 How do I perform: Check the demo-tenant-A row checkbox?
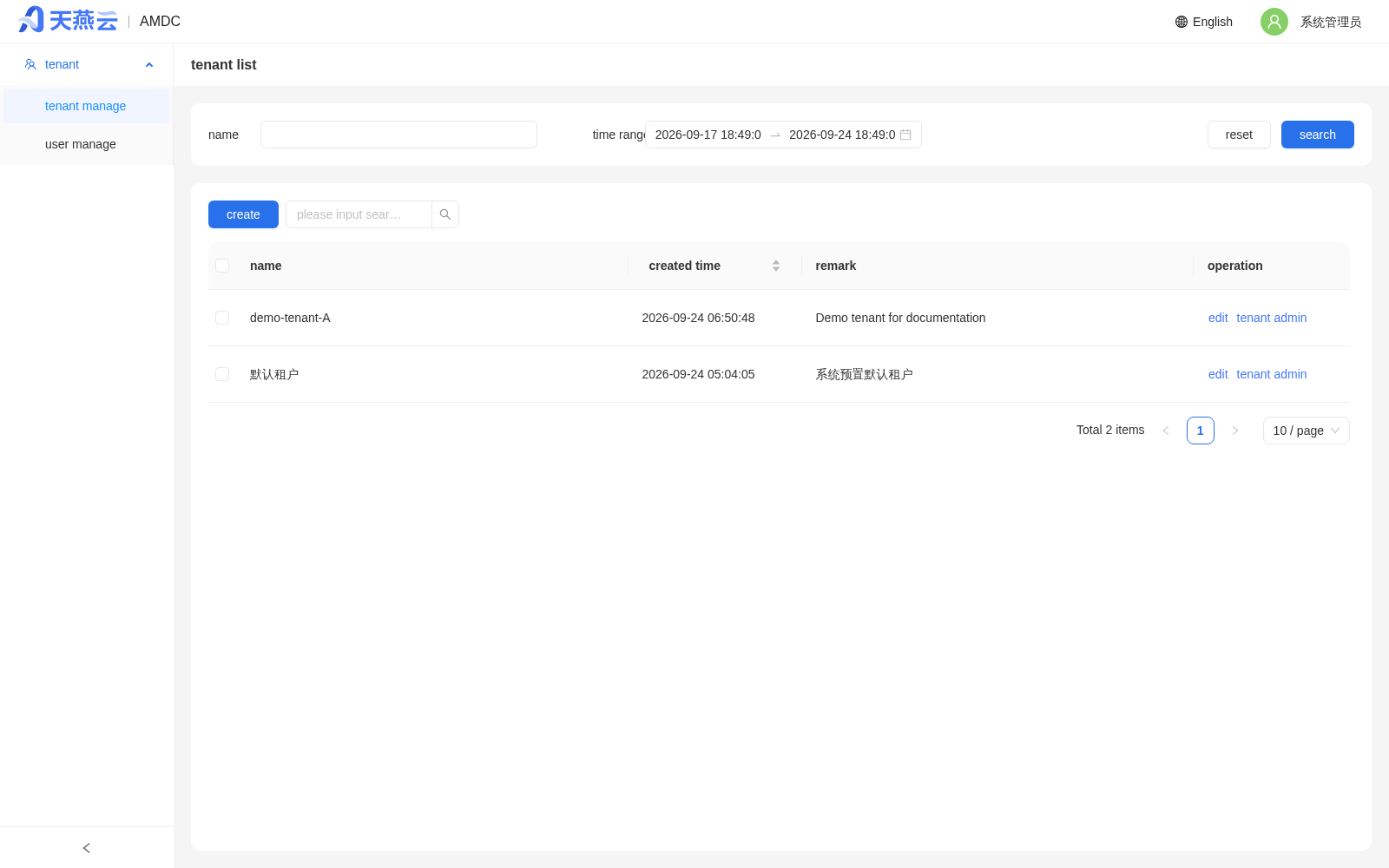(222, 318)
